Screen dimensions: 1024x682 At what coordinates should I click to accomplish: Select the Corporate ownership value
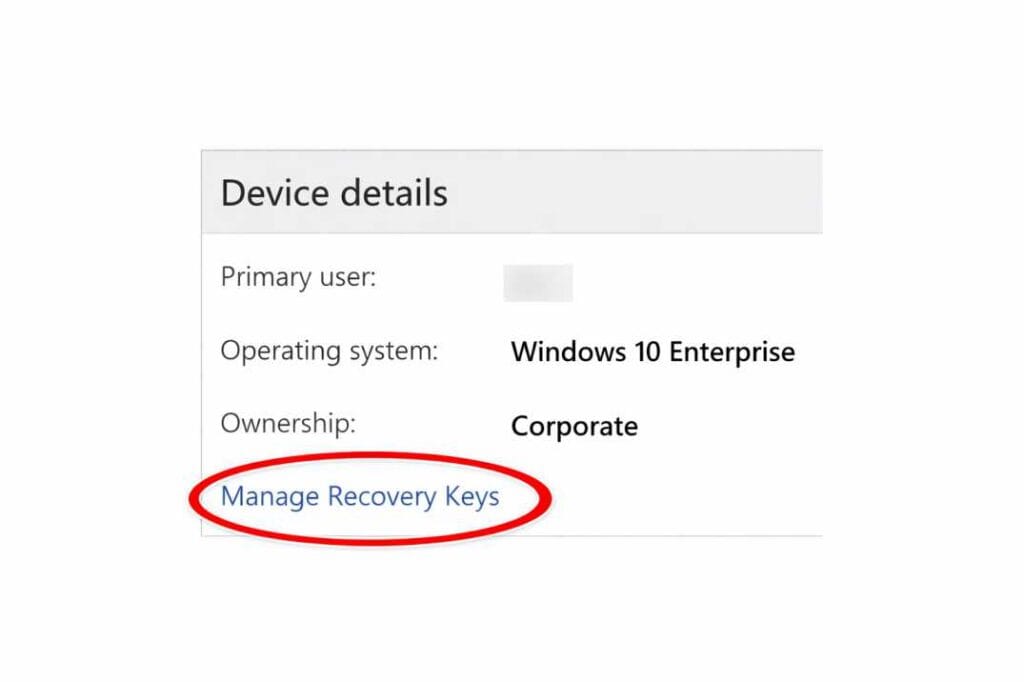[x=574, y=426]
